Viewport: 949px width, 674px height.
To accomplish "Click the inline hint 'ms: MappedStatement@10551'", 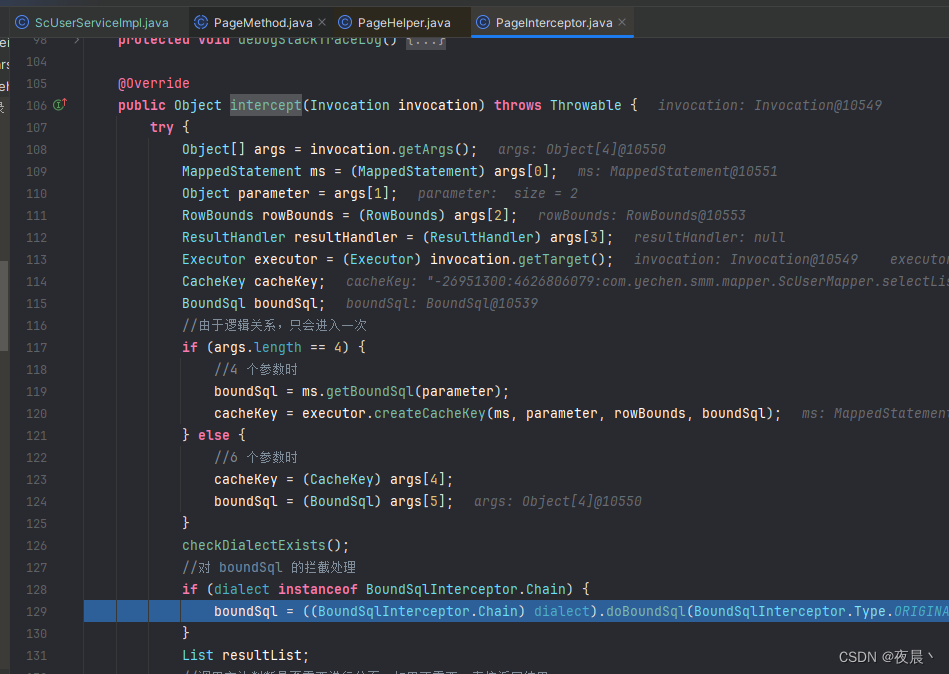I will click(x=677, y=171).
